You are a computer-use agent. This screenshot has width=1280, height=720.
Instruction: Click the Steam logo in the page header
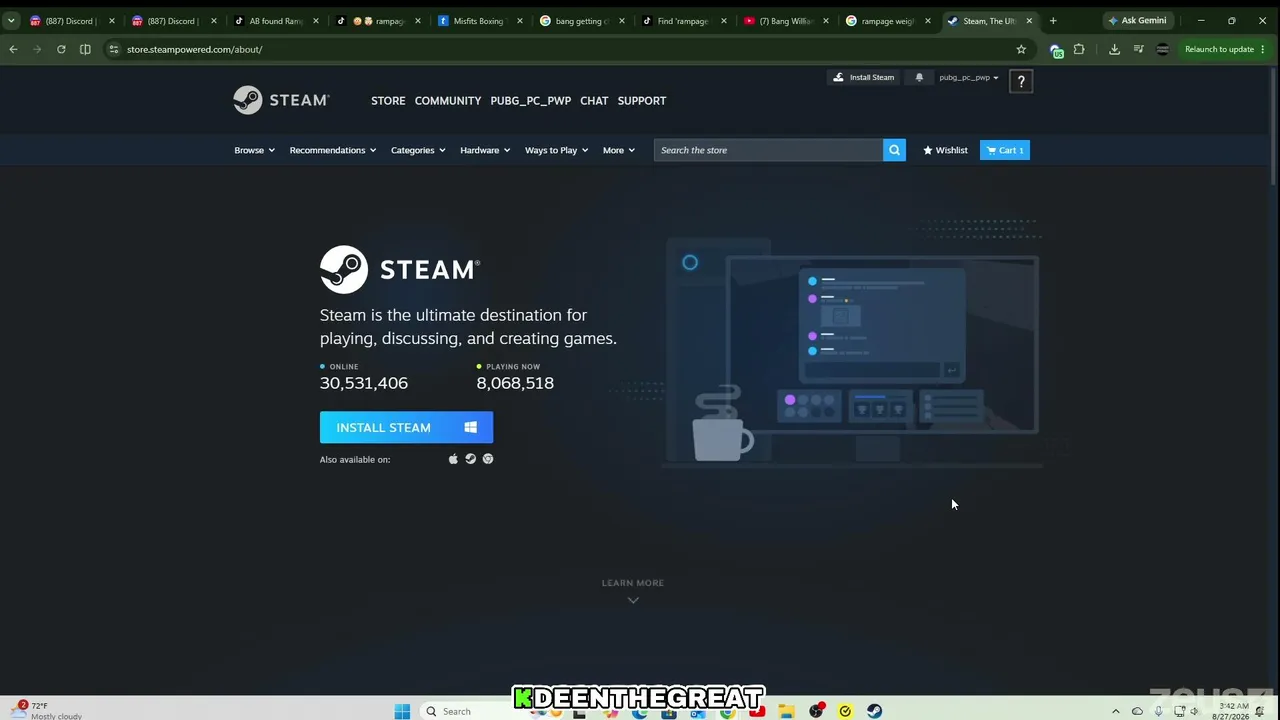tap(281, 100)
